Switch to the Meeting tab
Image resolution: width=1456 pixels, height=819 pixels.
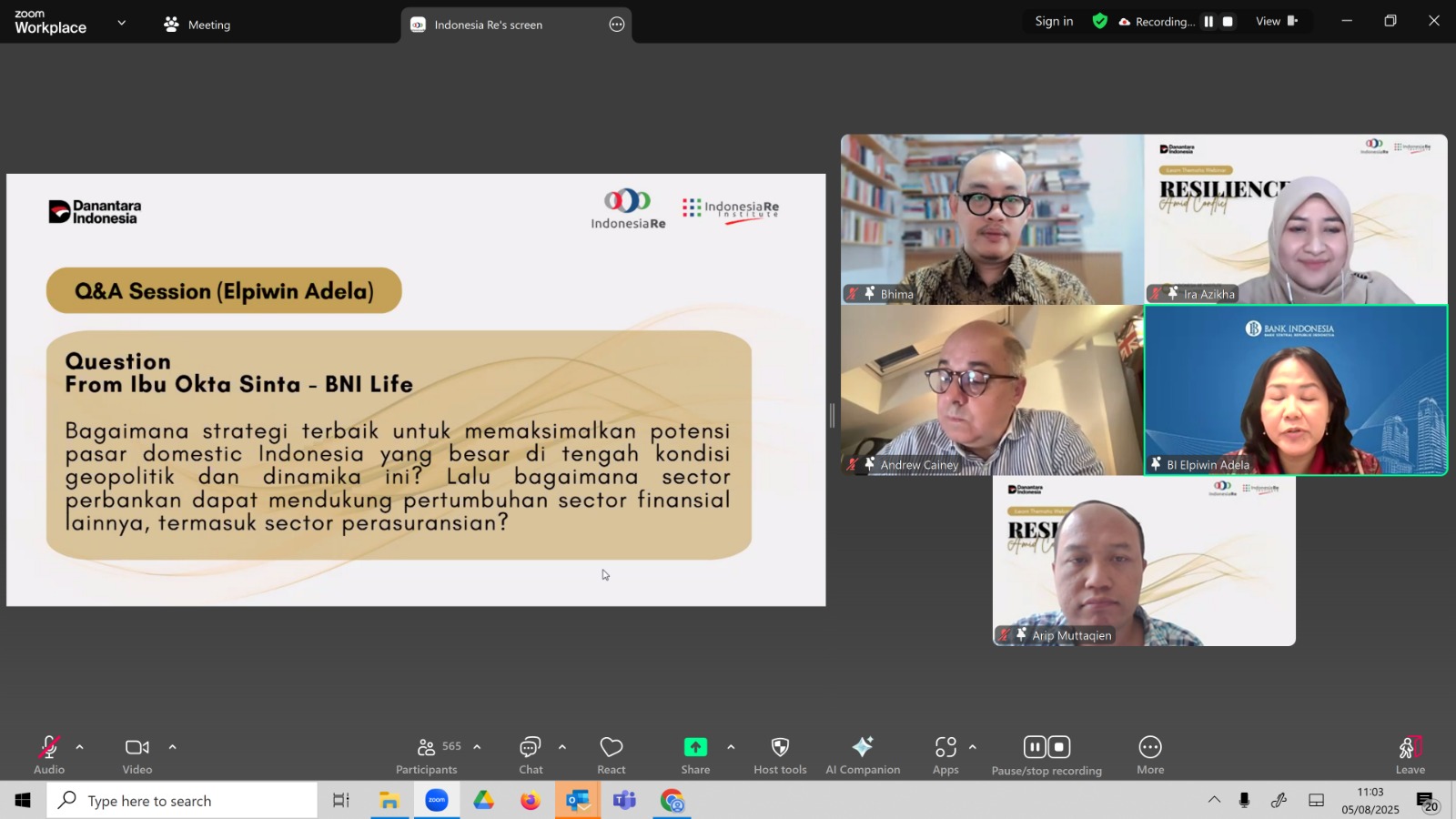point(197,25)
